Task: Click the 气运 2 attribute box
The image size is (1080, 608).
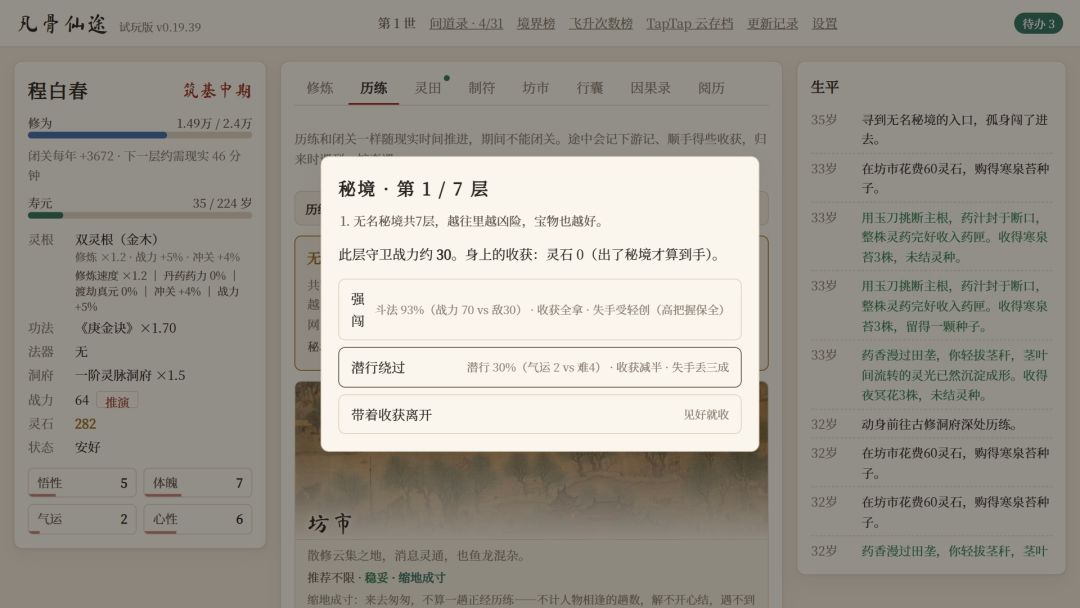Action: (x=82, y=518)
